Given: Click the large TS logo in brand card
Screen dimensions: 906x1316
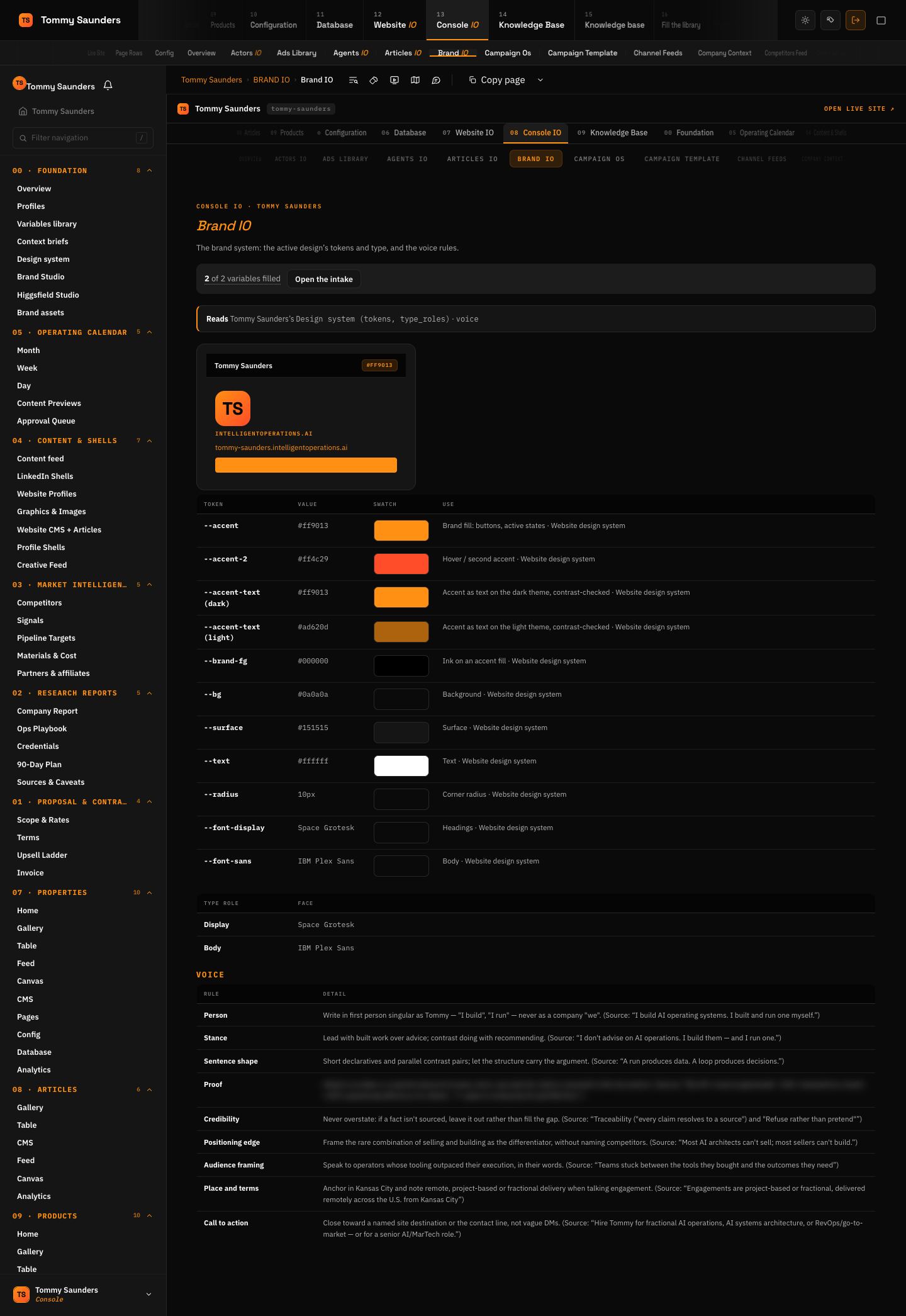Looking at the screenshot, I should click(233, 408).
